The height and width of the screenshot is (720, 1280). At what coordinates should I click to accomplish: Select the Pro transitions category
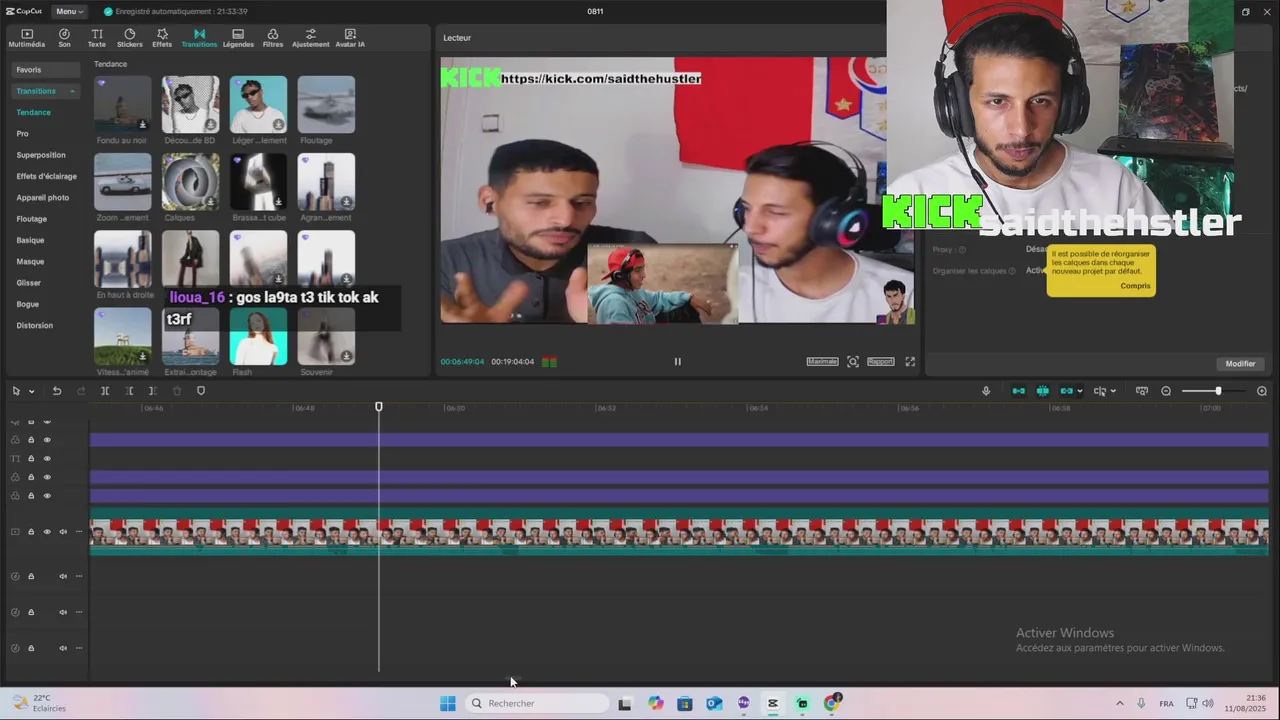click(22, 133)
